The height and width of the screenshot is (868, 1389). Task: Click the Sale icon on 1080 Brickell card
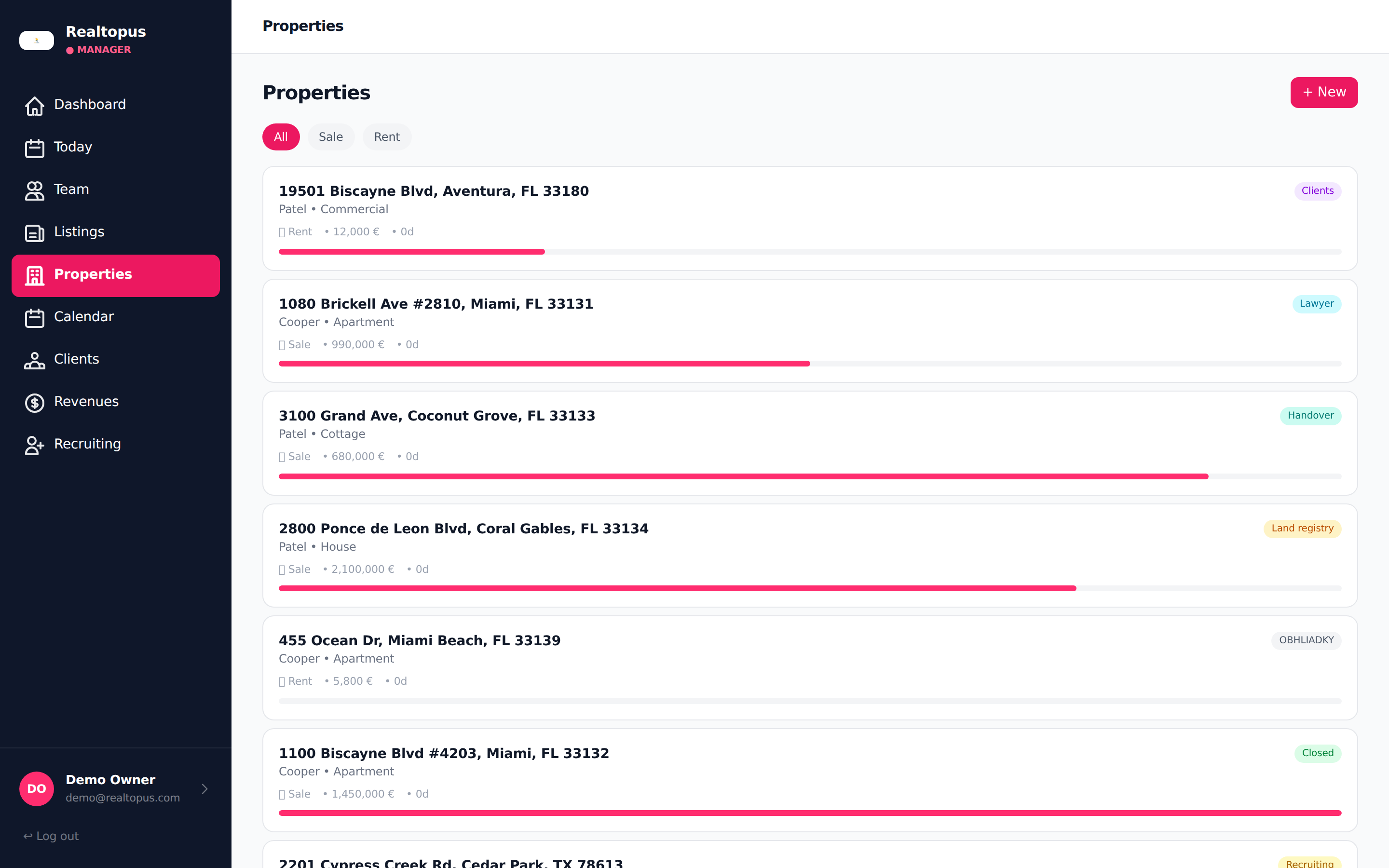[282, 345]
